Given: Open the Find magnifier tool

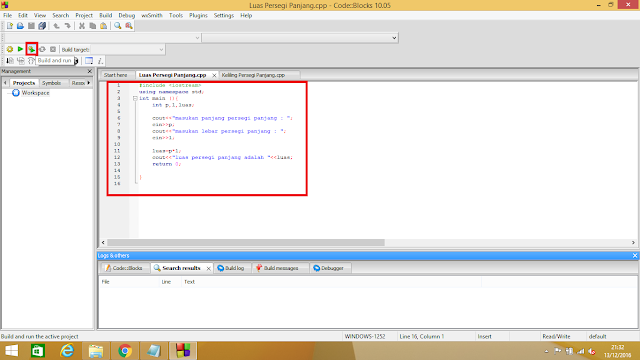Looking at the screenshot, I should point(118,26).
